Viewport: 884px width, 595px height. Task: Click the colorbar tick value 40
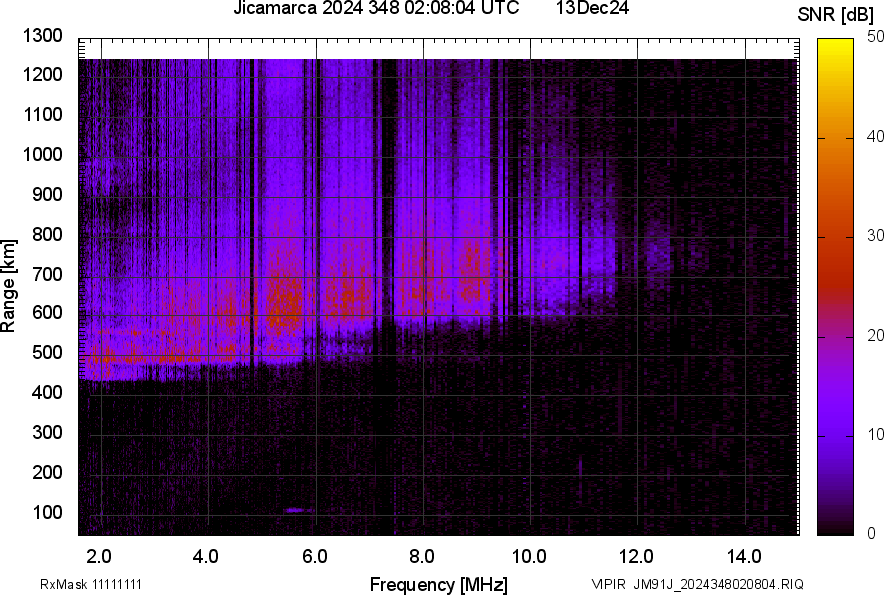coord(875,136)
